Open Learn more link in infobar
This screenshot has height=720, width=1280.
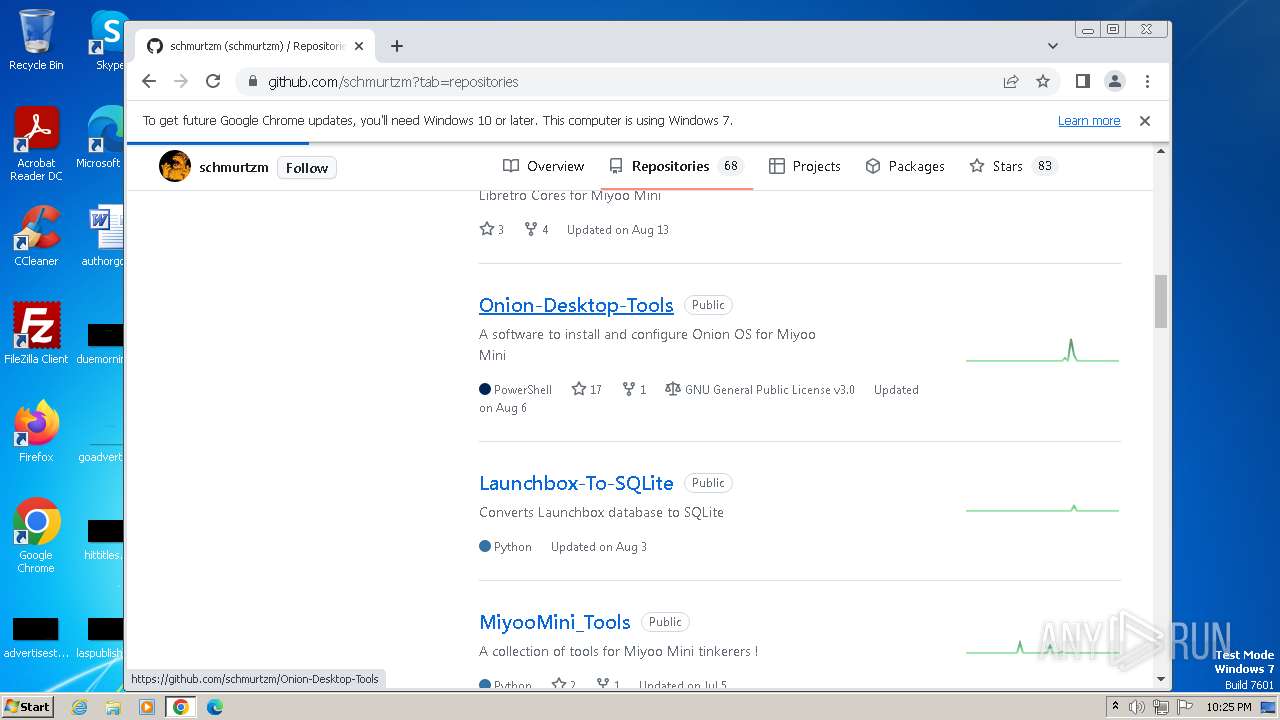(1089, 121)
